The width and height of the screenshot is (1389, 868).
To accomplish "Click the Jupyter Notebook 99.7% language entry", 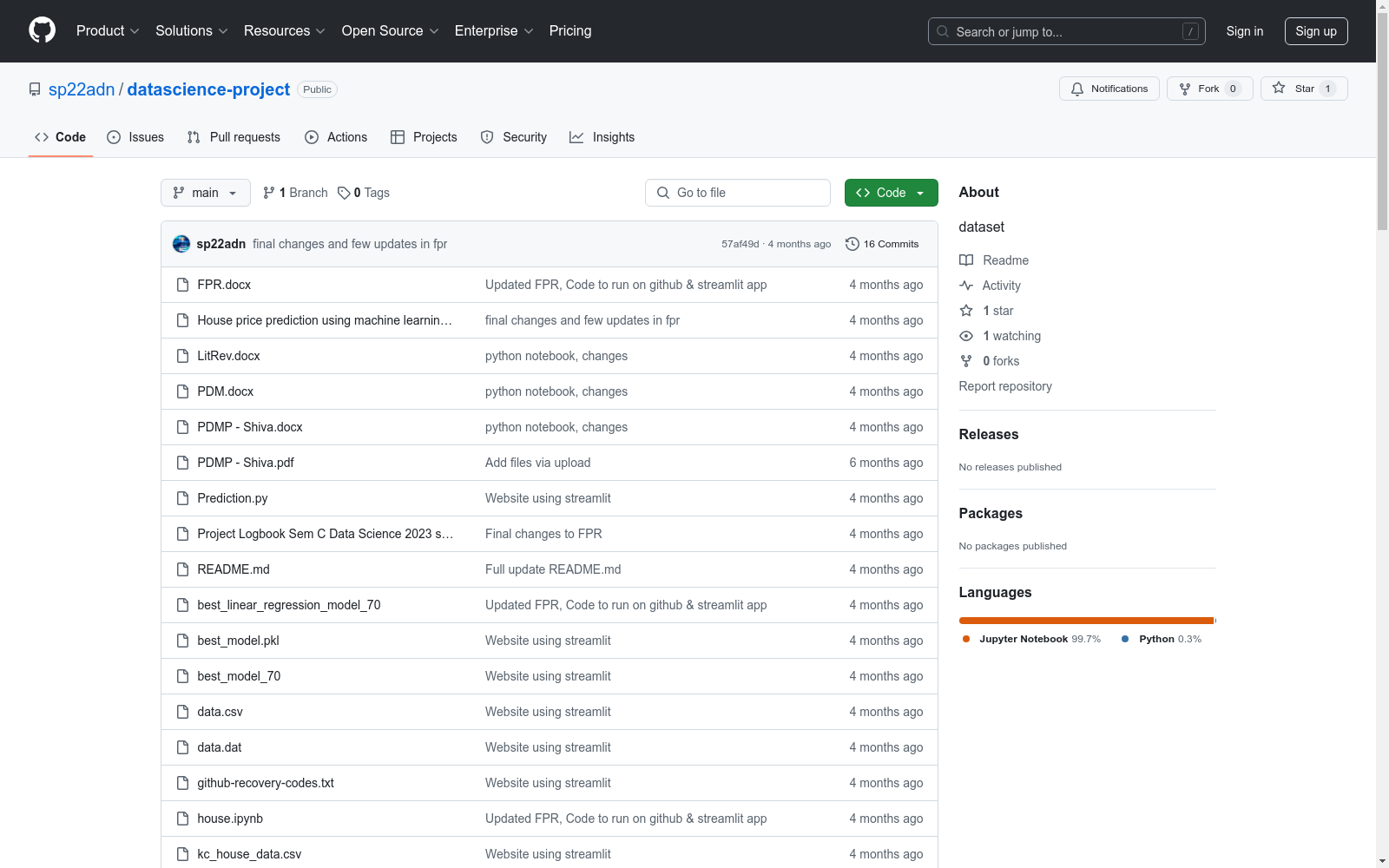I will coord(1031,639).
